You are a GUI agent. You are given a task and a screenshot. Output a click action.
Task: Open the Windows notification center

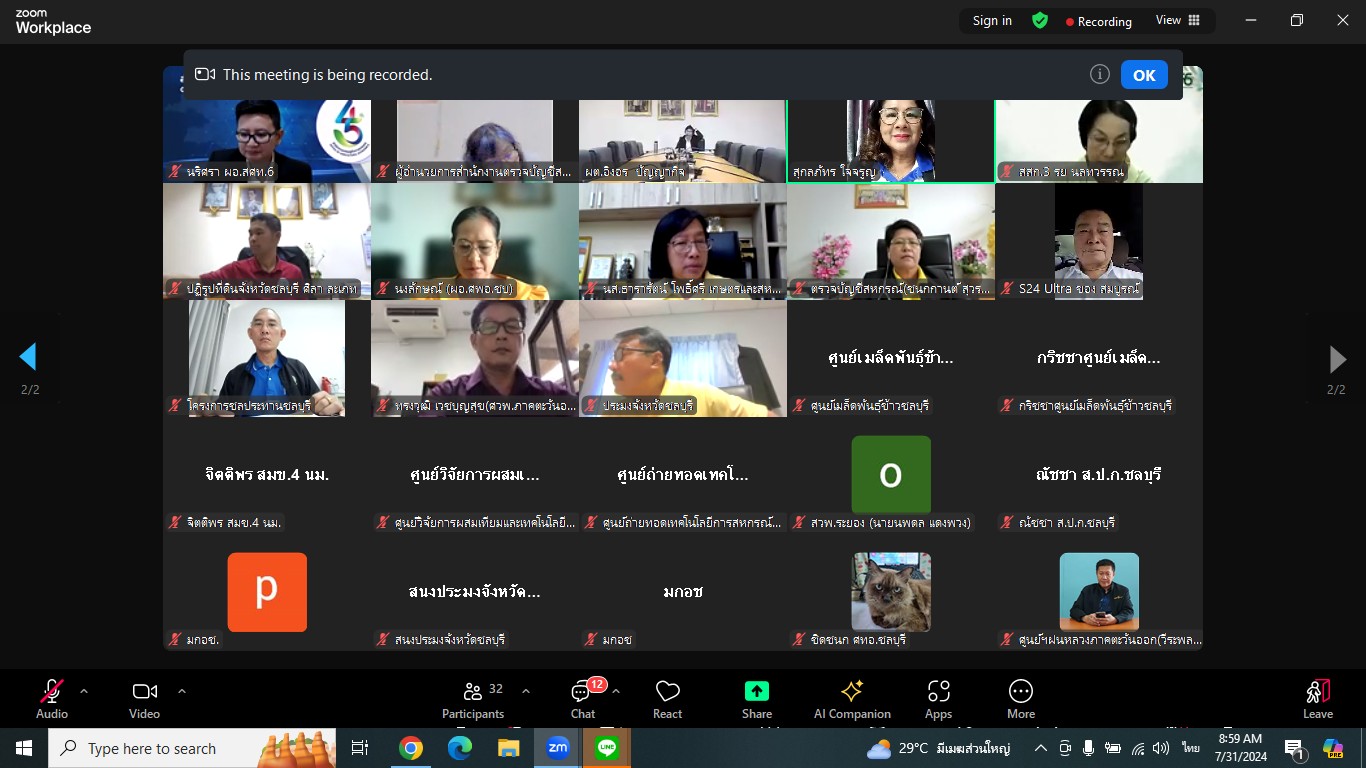(x=1295, y=748)
